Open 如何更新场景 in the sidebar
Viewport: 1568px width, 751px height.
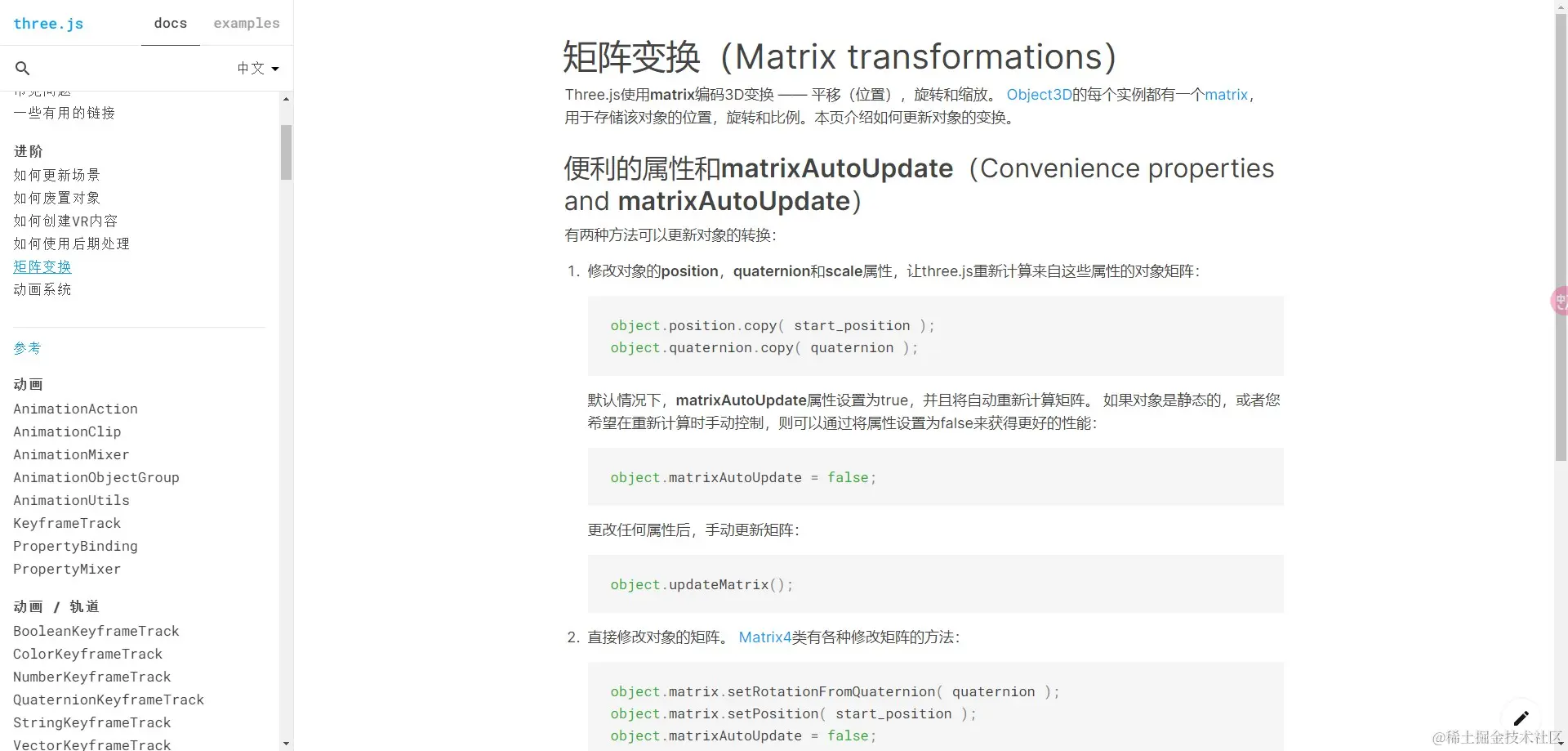[x=57, y=175]
